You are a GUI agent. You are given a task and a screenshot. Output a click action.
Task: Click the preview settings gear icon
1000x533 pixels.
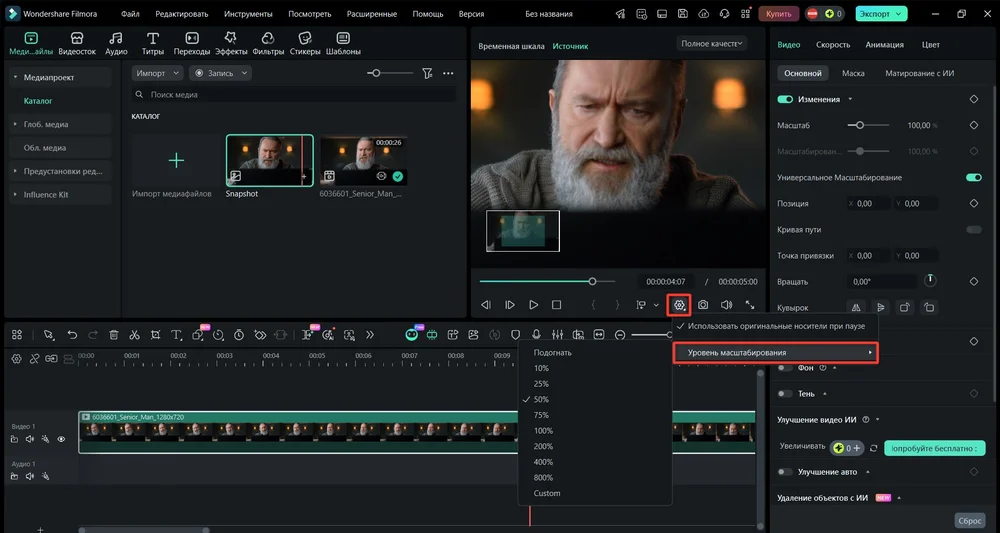(680, 304)
